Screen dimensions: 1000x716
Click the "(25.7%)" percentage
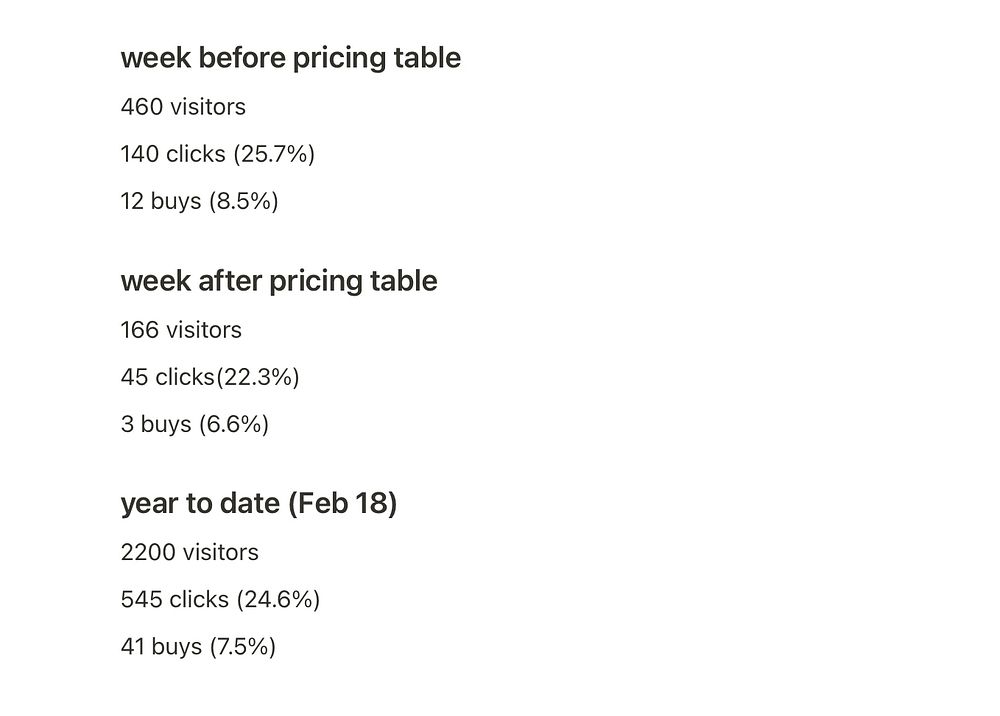coord(273,154)
